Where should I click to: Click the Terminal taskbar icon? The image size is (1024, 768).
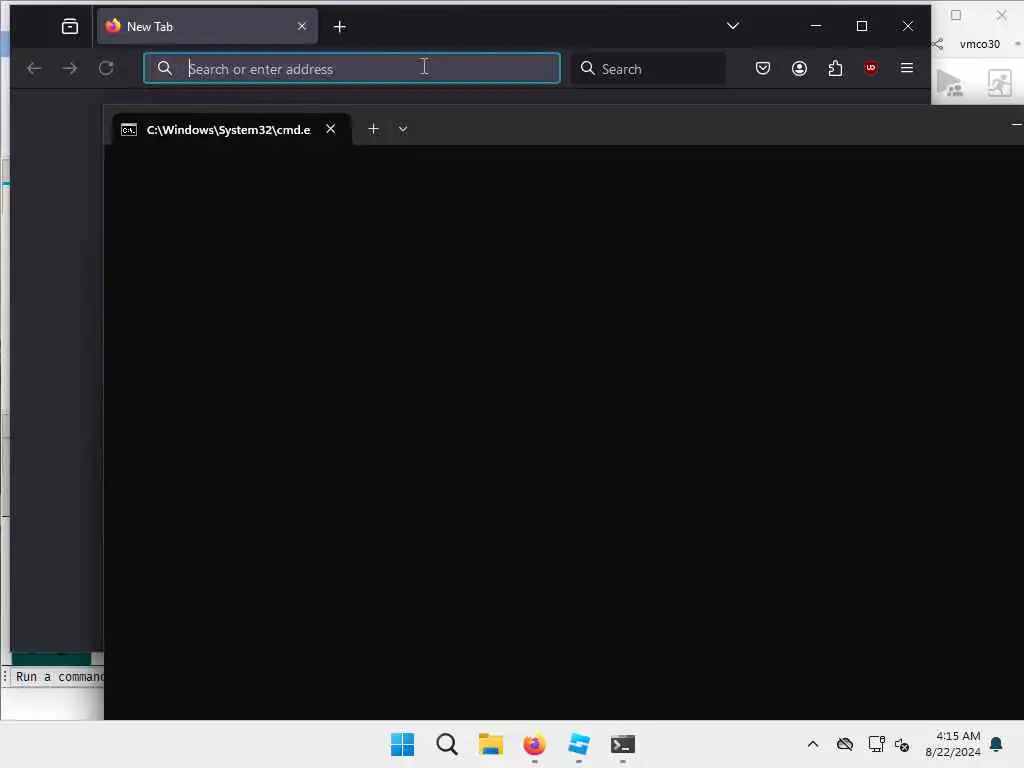point(622,744)
